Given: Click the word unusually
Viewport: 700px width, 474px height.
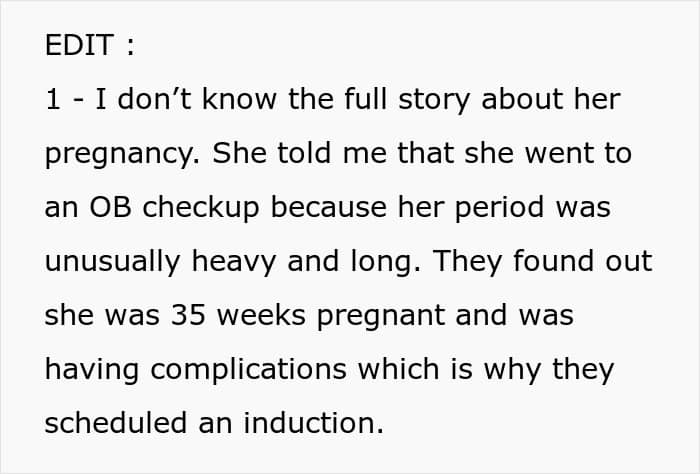Looking at the screenshot, I should pyautogui.click(x=112, y=263).
